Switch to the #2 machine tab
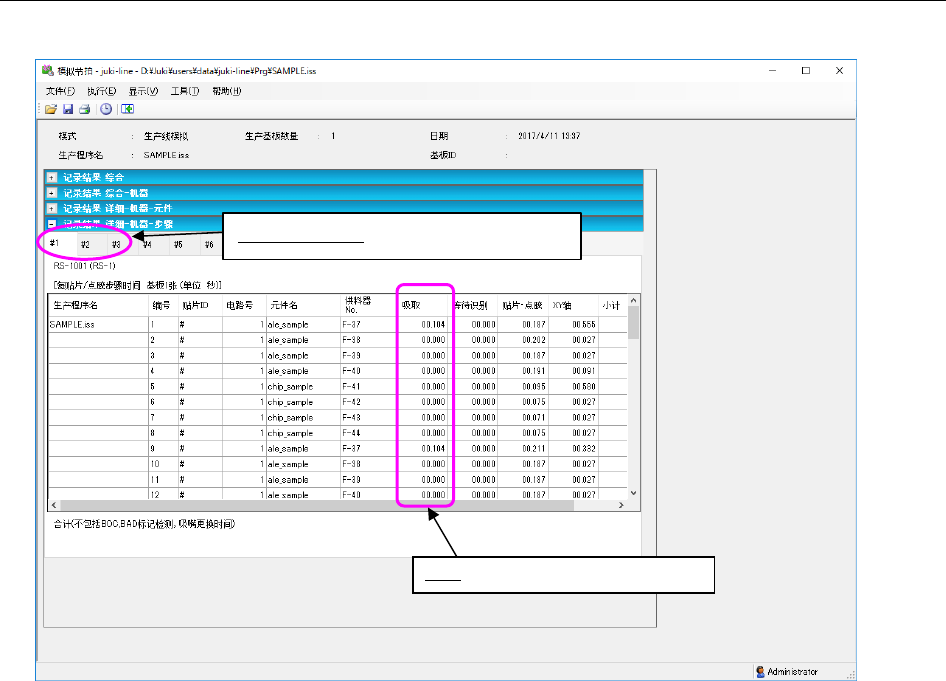Viewport: 946px width, 681px height. 86,244
